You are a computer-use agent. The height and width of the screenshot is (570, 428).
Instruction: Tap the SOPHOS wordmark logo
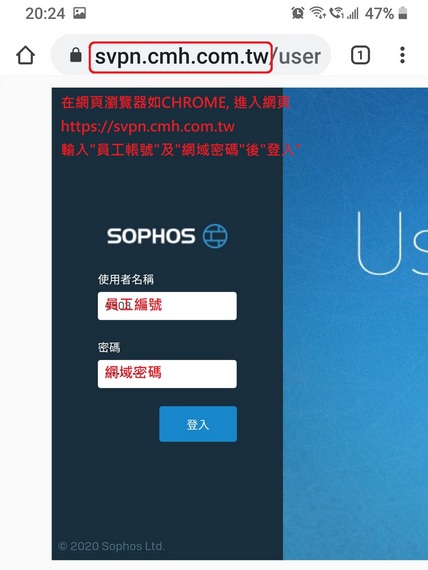click(151, 236)
